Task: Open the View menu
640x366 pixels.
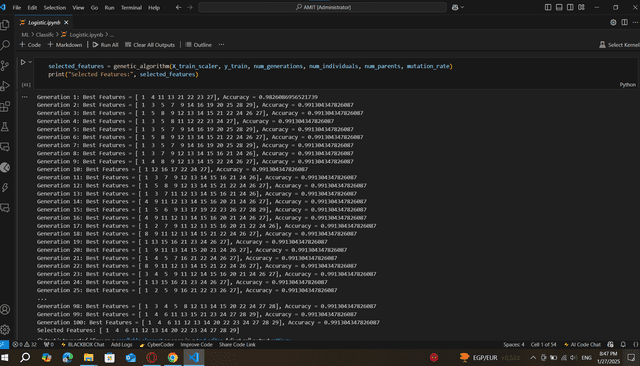Action: point(78,7)
